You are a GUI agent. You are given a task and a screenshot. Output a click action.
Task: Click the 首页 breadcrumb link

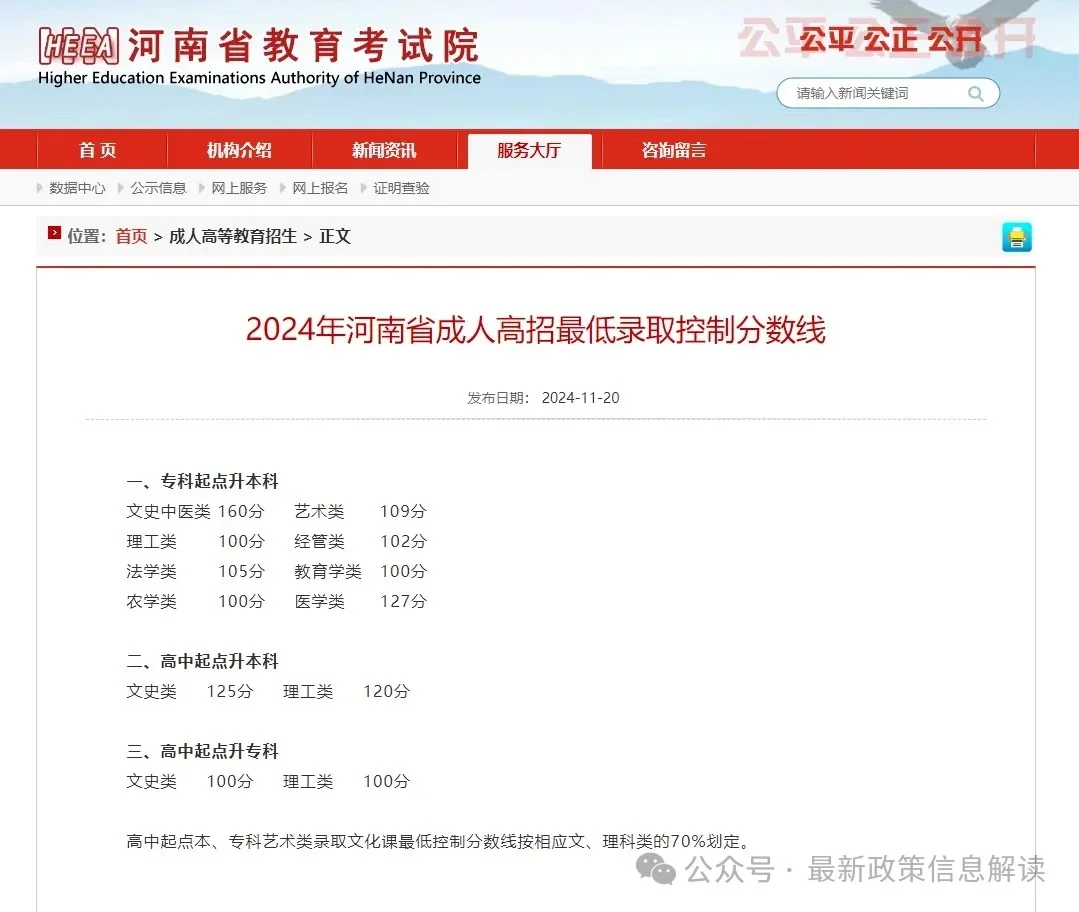[x=130, y=236]
